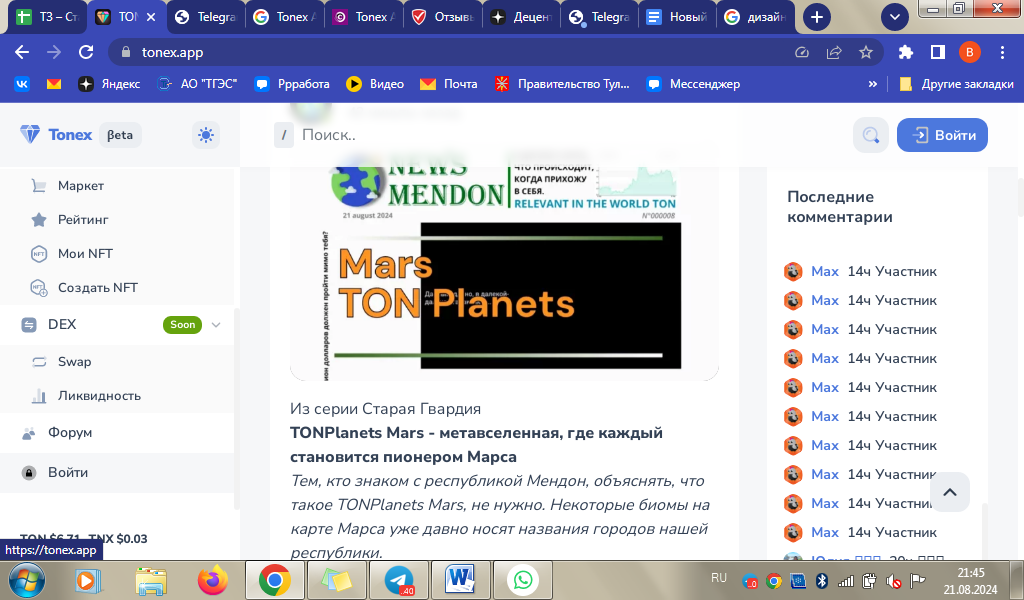Click the blue Войти button in header

click(942, 135)
